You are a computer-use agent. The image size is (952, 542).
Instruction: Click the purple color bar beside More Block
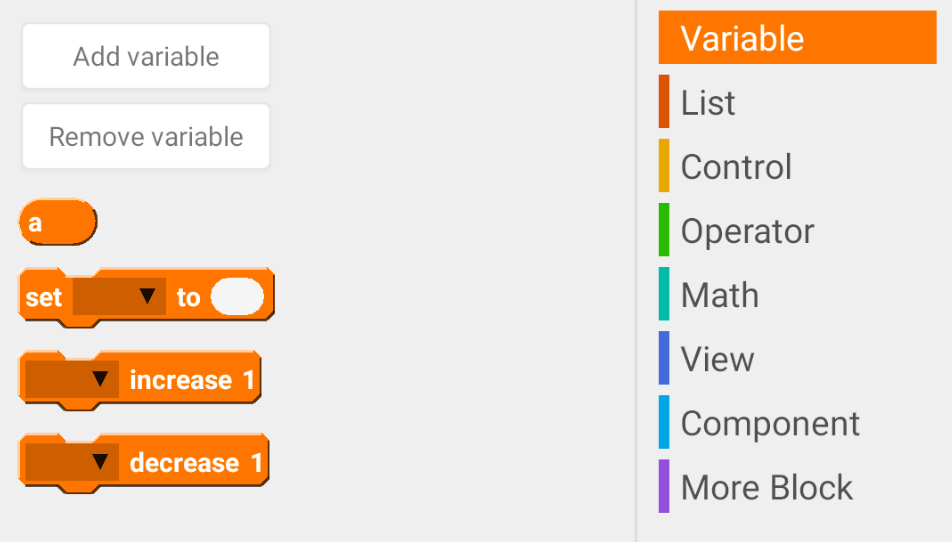[664, 486]
